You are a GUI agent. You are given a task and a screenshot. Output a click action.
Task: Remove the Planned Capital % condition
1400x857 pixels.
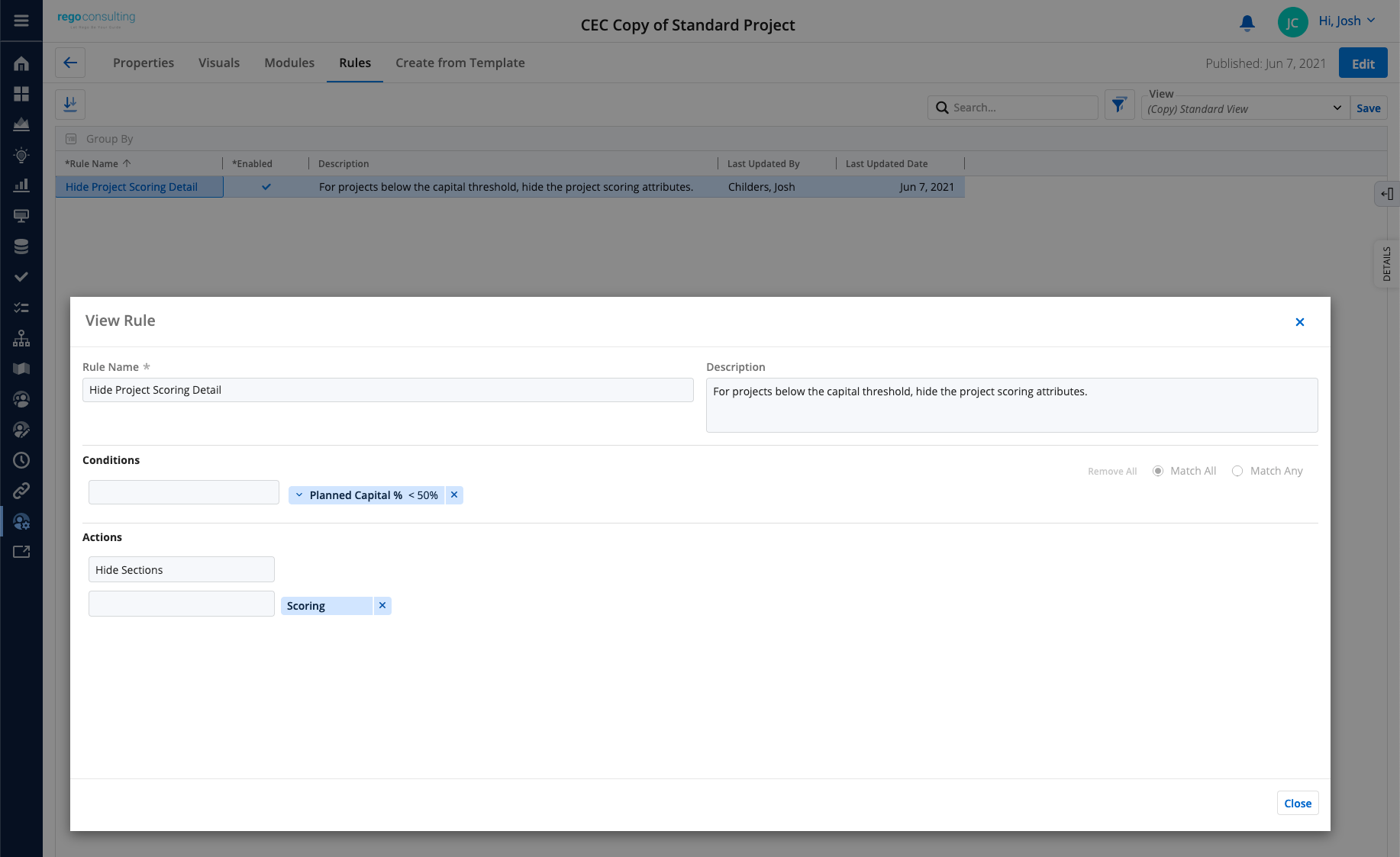(x=454, y=495)
